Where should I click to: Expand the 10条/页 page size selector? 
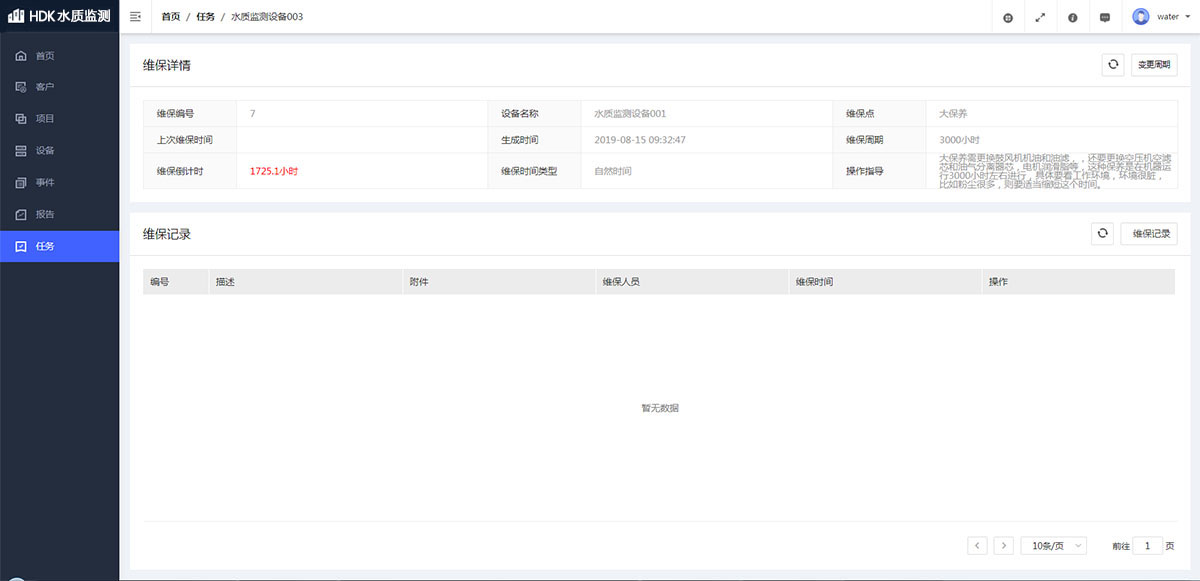[x=1052, y=546]
